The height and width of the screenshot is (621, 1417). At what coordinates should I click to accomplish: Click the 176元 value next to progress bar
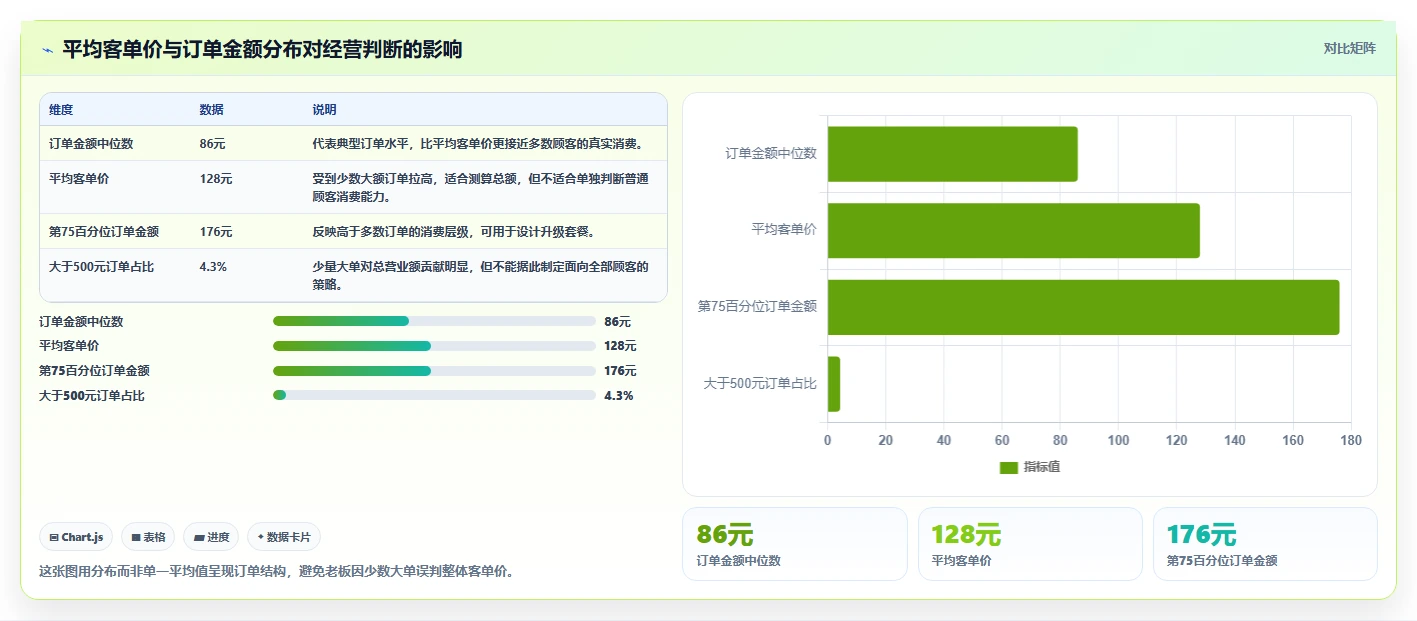pyautogui.click(x=620, y=371)
